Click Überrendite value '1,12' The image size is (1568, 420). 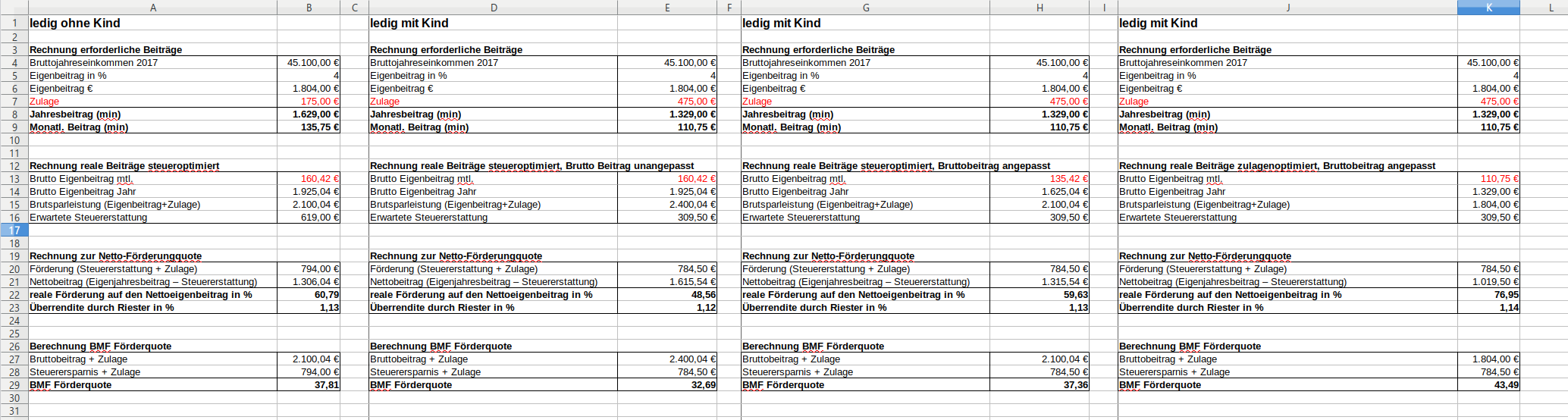click(x=707, y=308)
